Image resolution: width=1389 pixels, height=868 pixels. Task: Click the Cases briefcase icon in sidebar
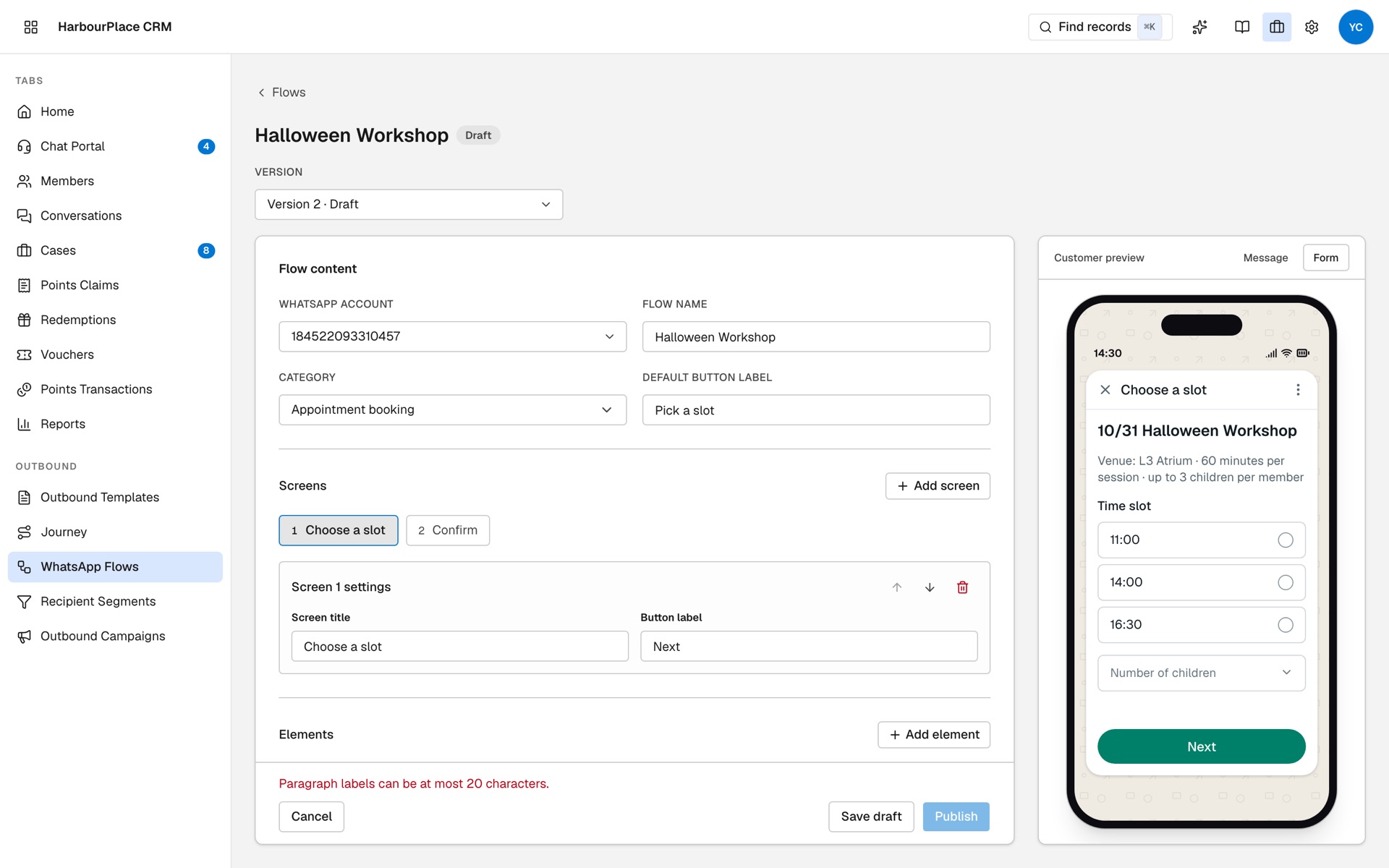(25, 250)
